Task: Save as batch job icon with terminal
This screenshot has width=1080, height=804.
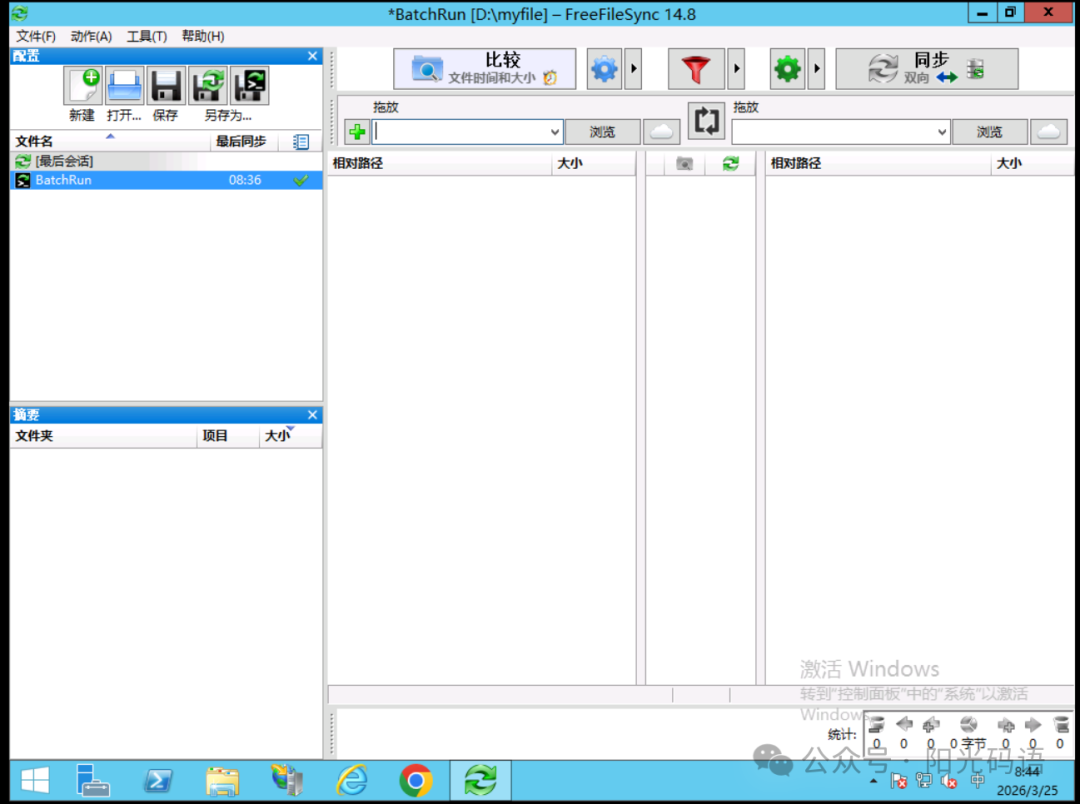Action: 249,86
